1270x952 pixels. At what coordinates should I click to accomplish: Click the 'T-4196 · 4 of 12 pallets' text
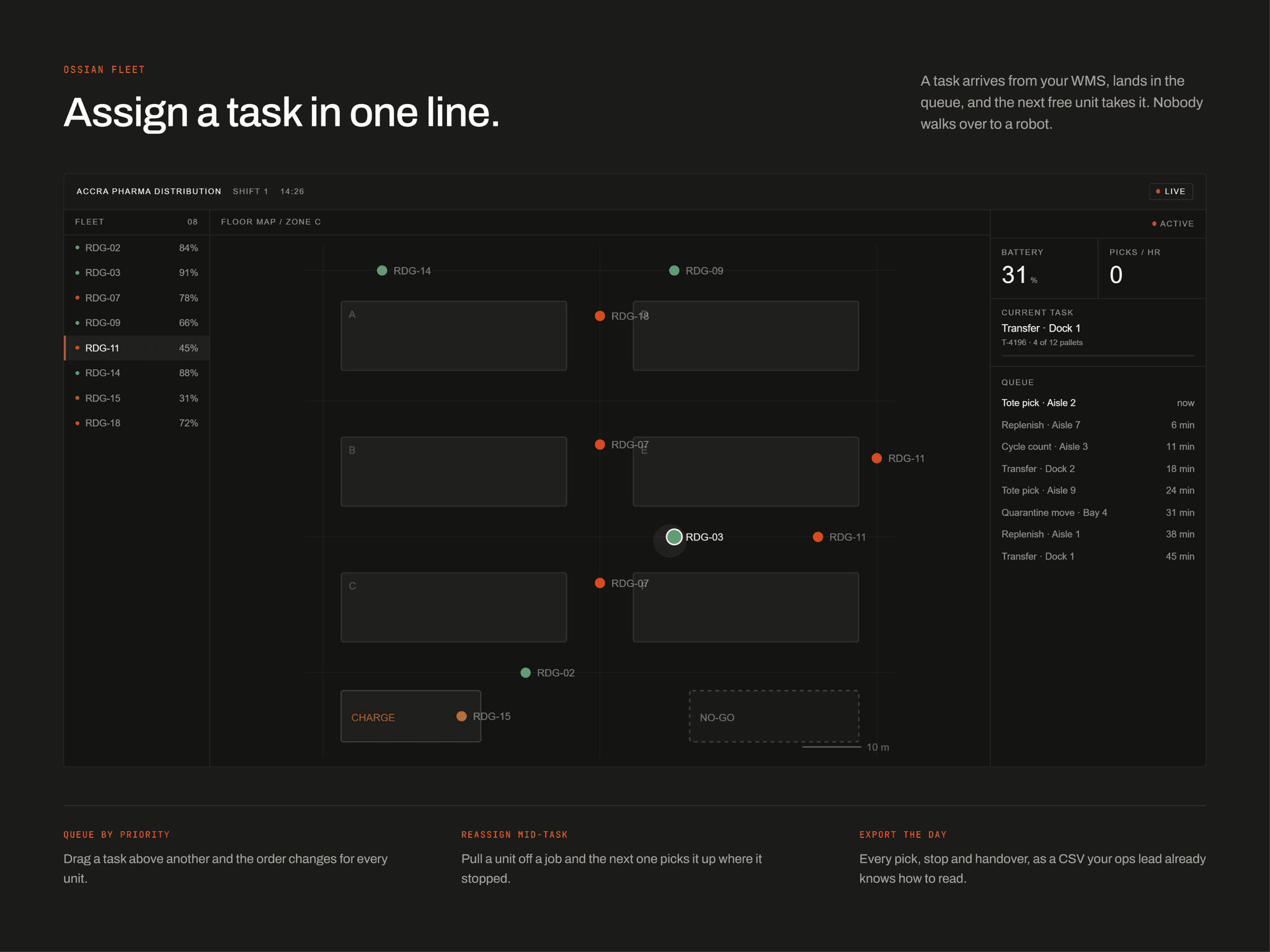pos(1042,343)
